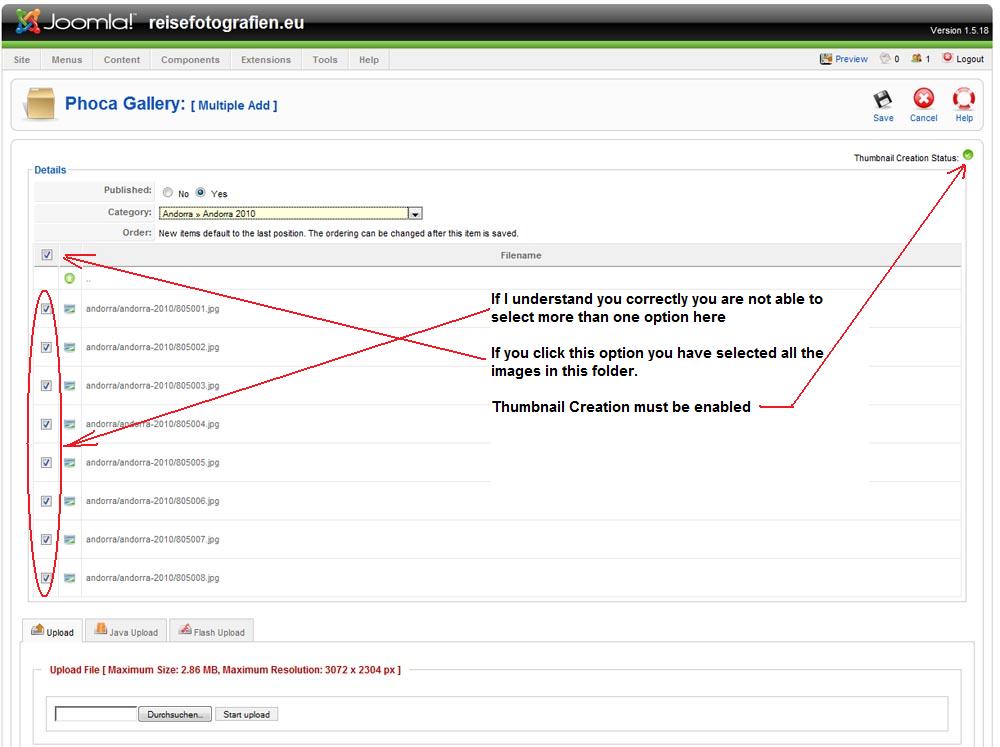Click the Preview icon in top bar
The width and height of the screenshot is (1000, 747).
coord(826,59)
